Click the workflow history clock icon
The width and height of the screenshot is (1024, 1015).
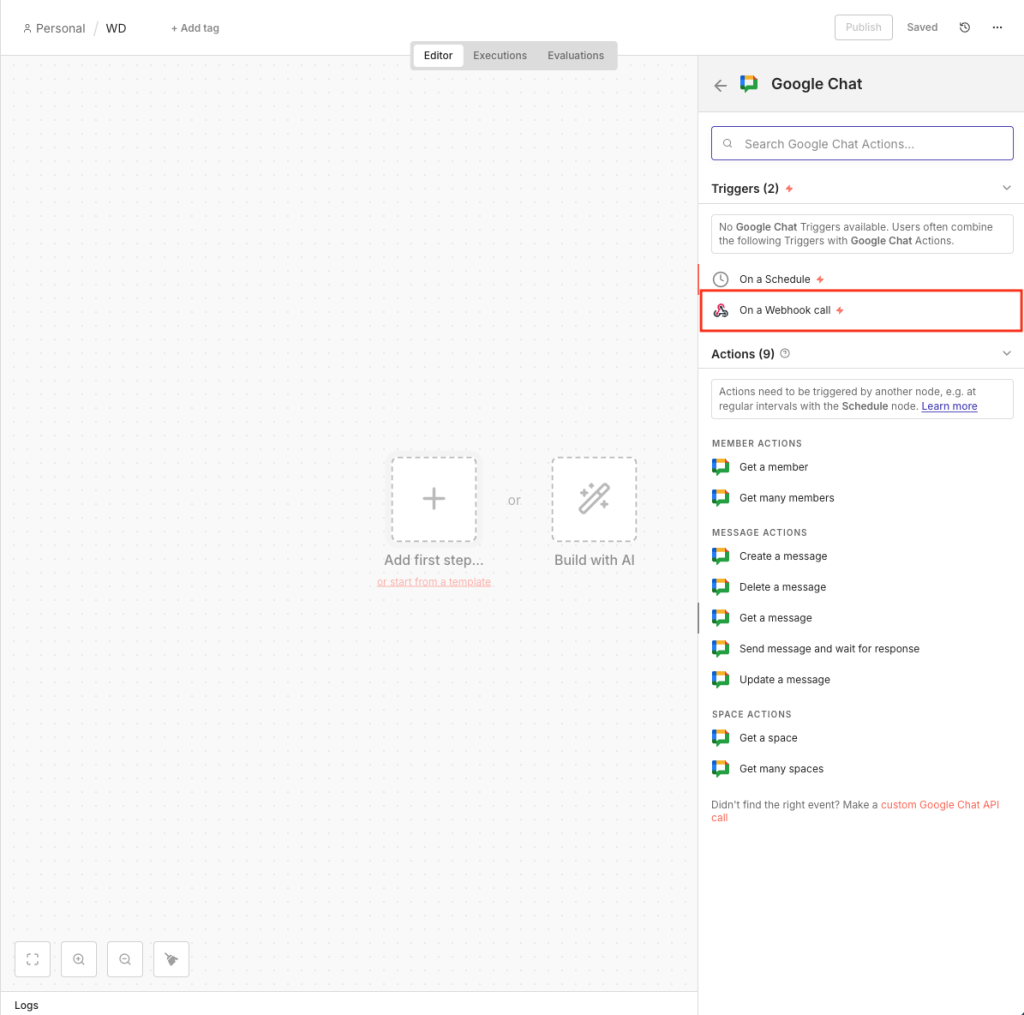(965, 28)
